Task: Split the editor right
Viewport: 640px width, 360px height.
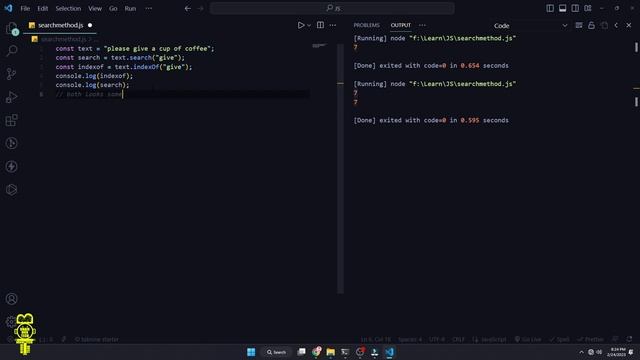Action: (x=320, y=25)
